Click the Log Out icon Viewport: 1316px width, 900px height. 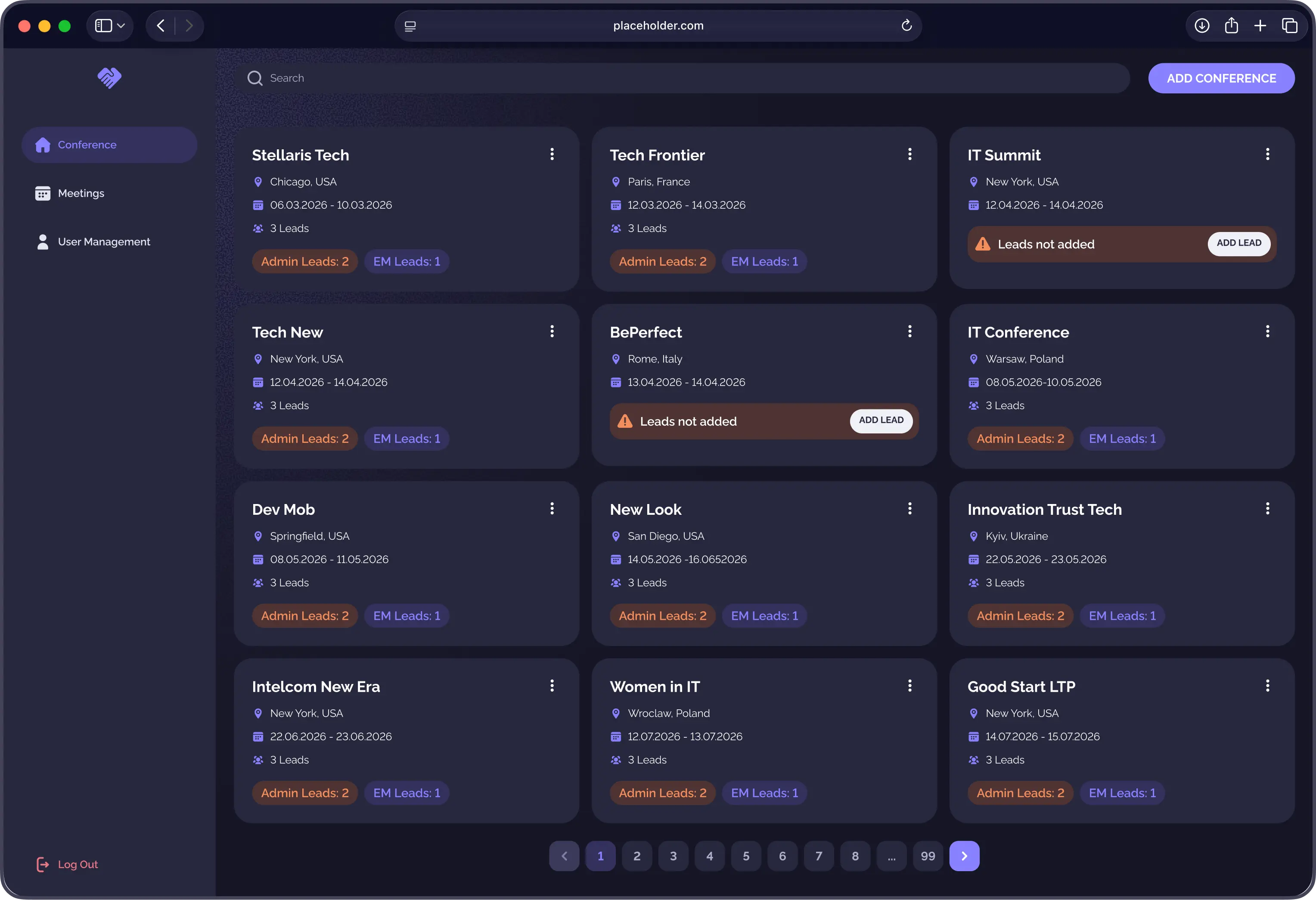point(43,864)
